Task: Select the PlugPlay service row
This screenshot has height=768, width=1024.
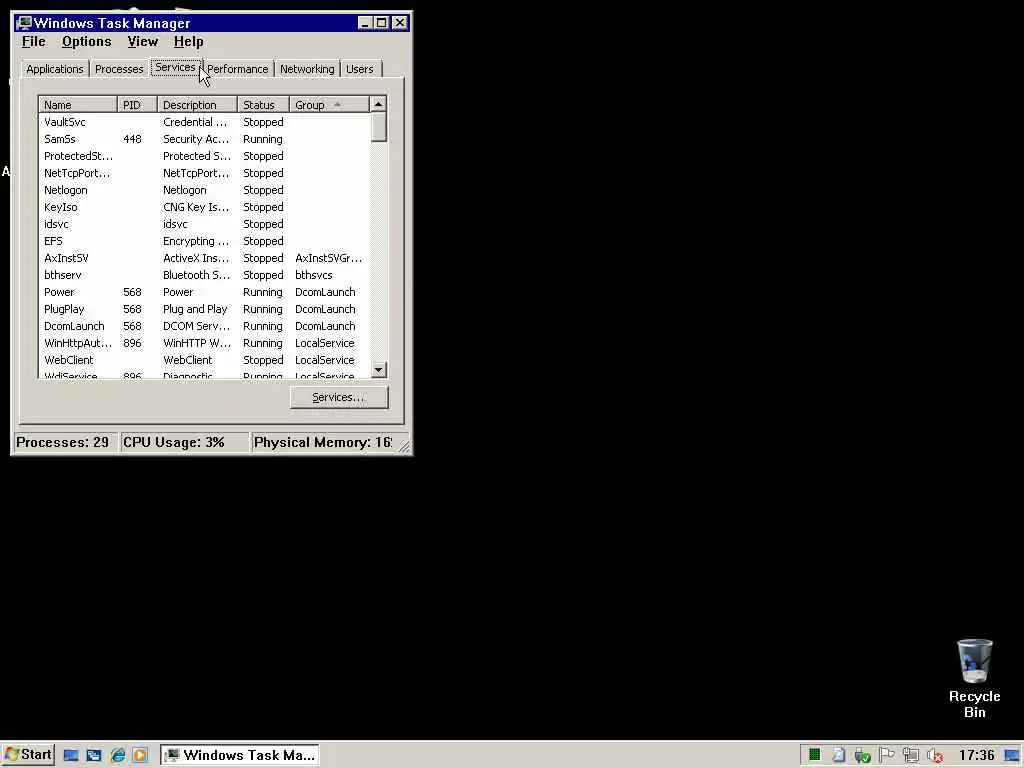Action: point(204,309)
